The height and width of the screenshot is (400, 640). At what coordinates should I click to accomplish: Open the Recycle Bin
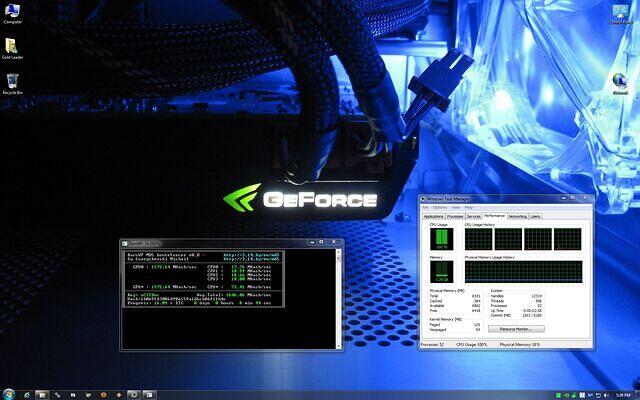(12, 81)
